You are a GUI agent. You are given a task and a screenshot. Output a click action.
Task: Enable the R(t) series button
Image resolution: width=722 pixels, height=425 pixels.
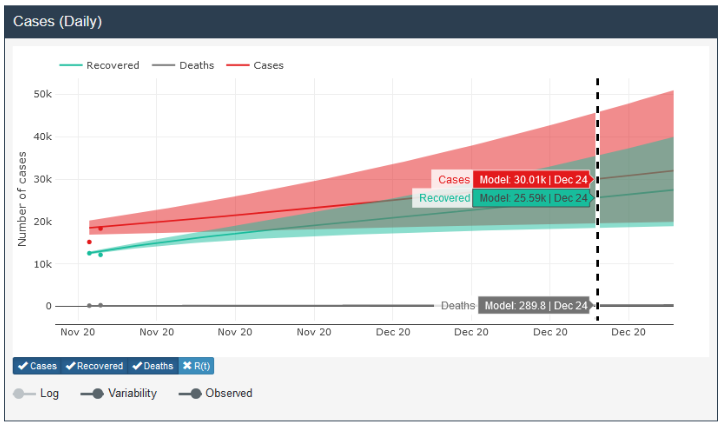tap(196, 366)
